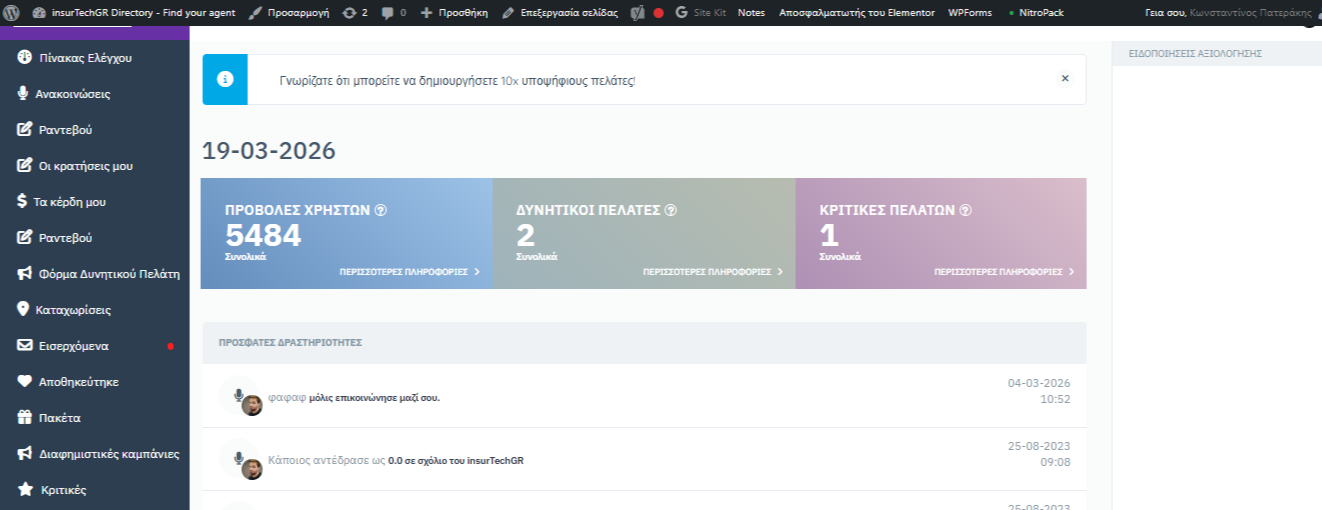Expand ΠΕΡΙΣΣΟΤΕΡΕΣ ΠΛΗΡΟΦΟΡΙΕΣ under customer reviews
This screenshot has width=1322, height=510.
tap(1004, 271)
